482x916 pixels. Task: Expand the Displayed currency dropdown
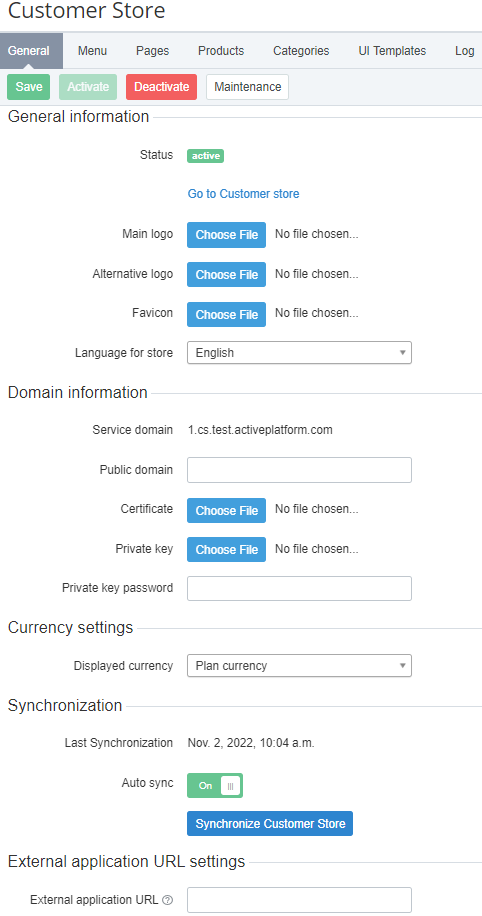coord(299,666)
